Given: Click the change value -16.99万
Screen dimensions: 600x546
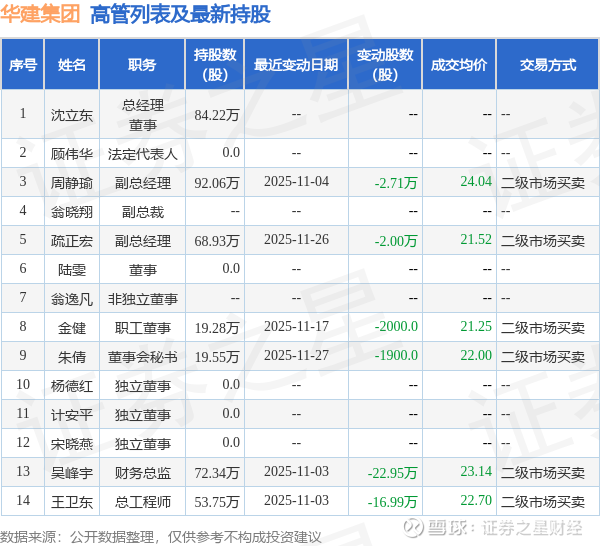Looking at the screenshot, I should [x=392, y=502].
